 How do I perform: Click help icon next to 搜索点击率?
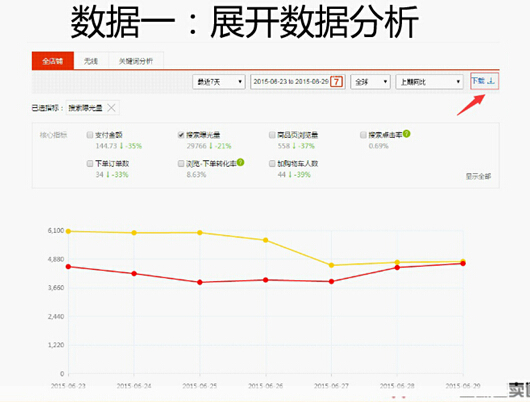pos(407,134)
